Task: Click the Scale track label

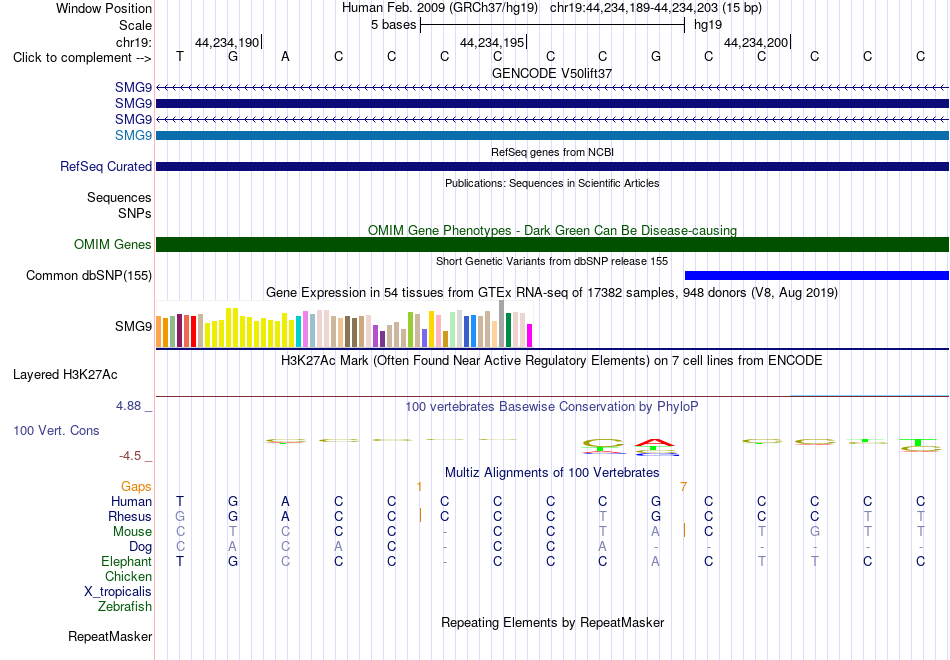Action: click(135, 25)
